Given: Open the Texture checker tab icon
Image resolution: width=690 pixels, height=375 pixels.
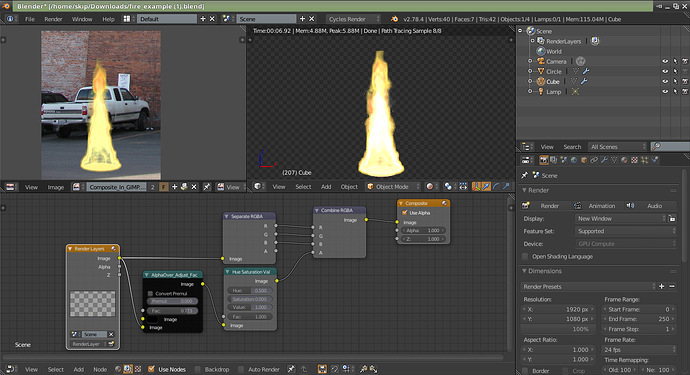Looking at the screenshot, I should pos(634,160).
